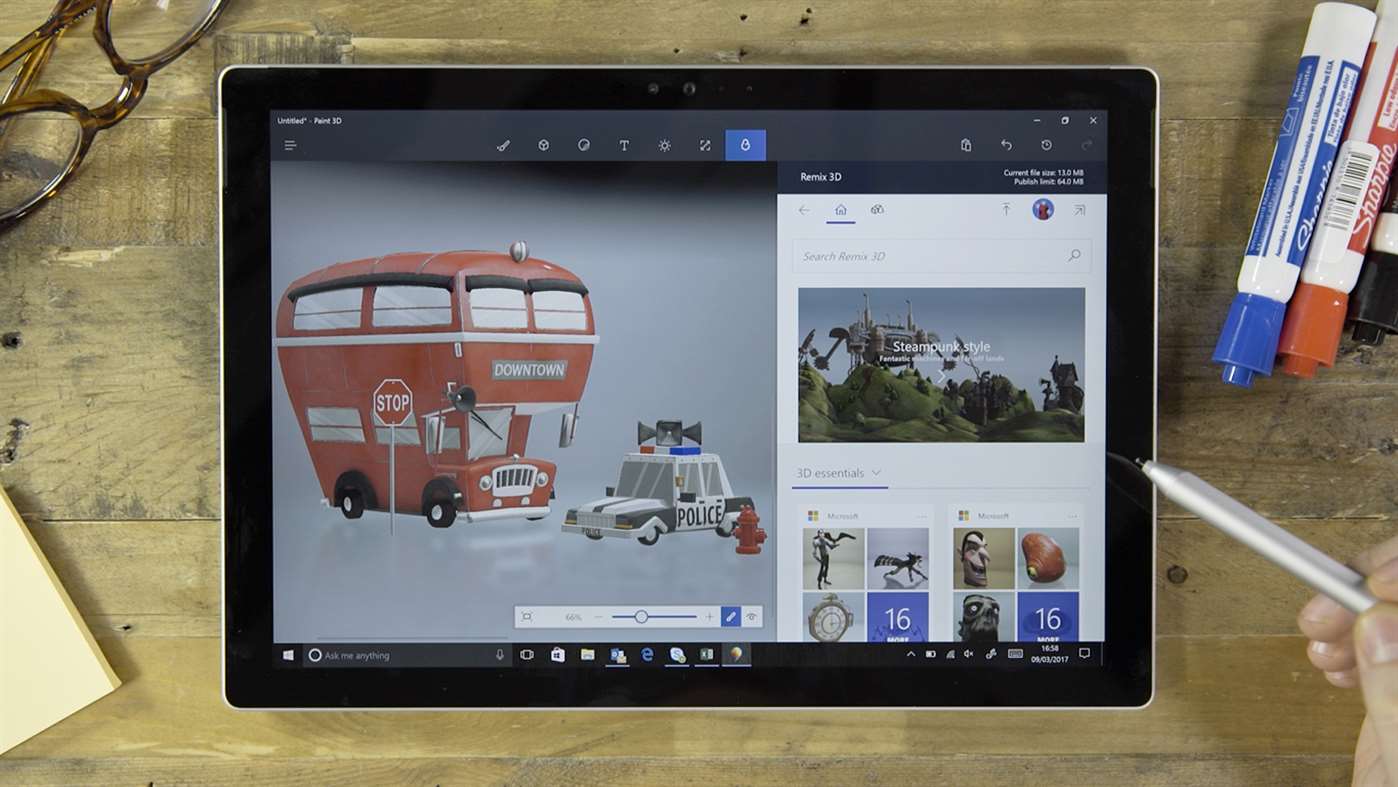Open options menu on second Microsoft card
Viewport: 1398px width, 787px height.
[x=1071, y=516]
